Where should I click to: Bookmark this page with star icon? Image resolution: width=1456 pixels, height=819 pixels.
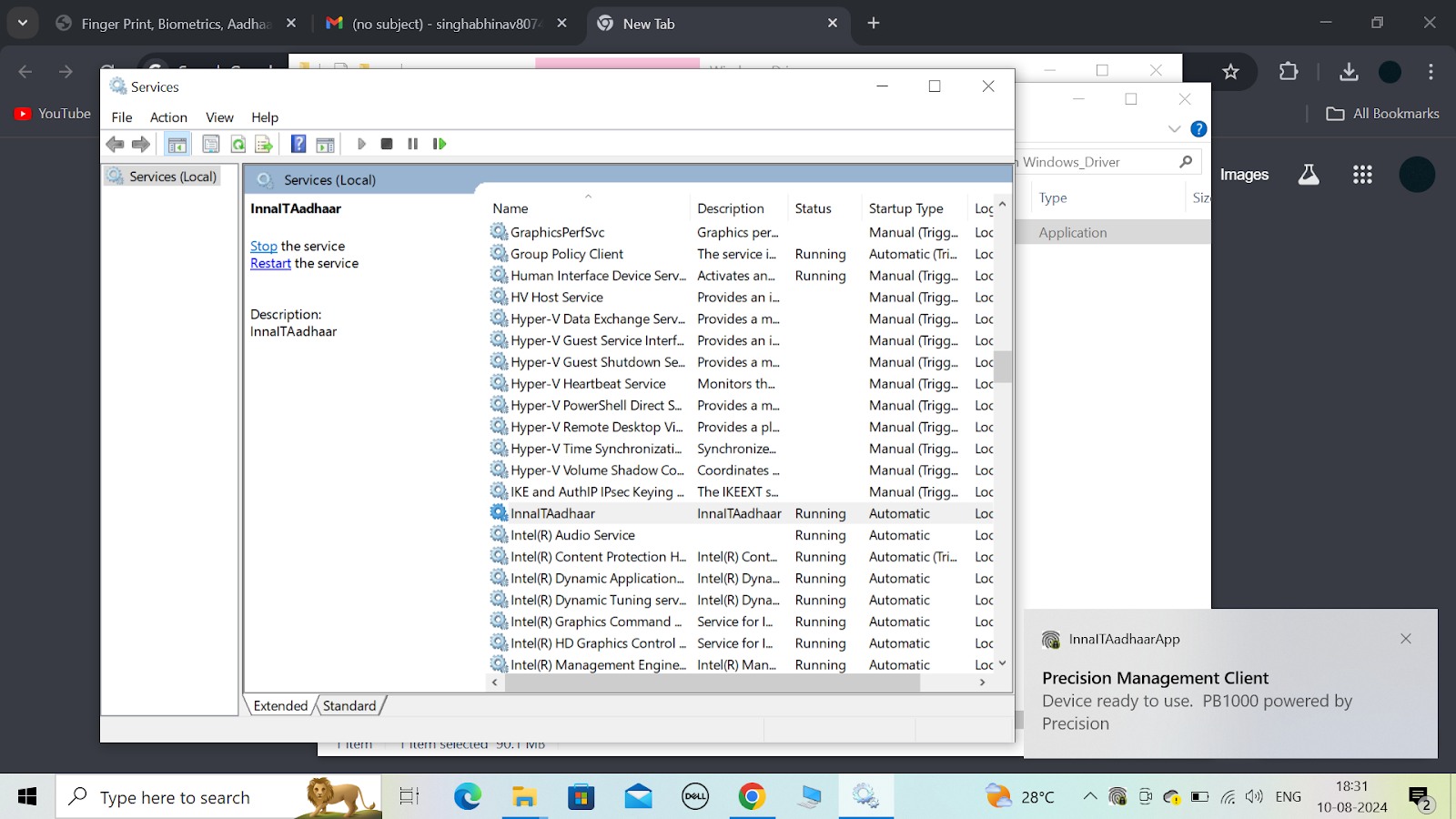[1230, 71]
